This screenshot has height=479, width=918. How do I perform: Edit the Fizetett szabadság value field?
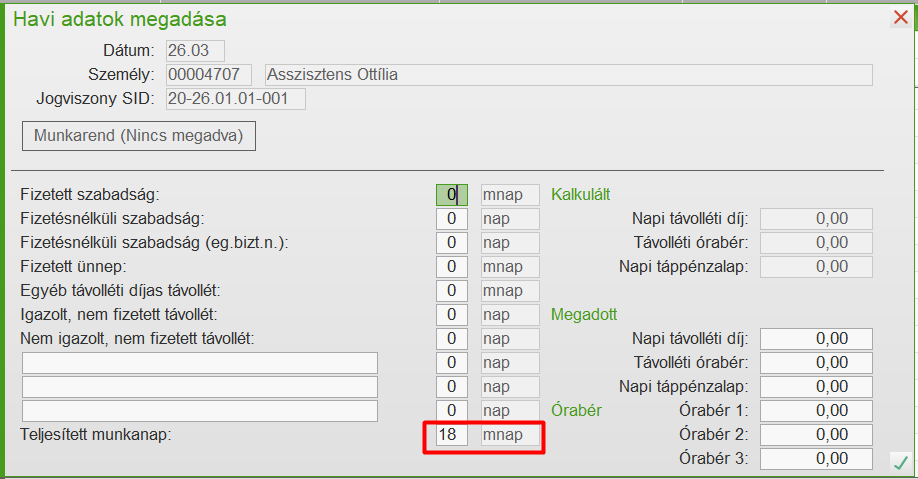(x=452, y=195)
